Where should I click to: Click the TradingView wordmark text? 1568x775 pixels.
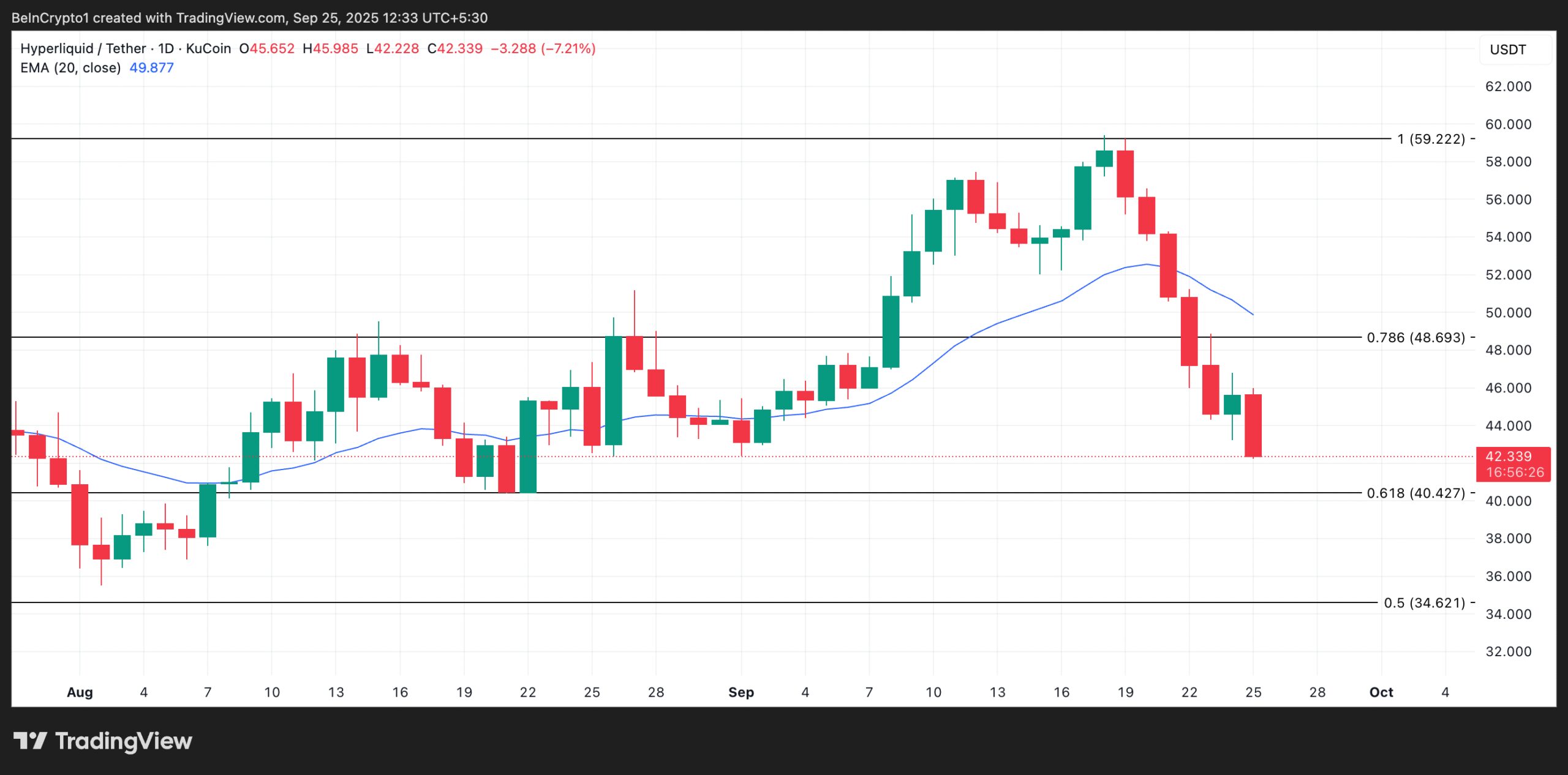point(124,741)
